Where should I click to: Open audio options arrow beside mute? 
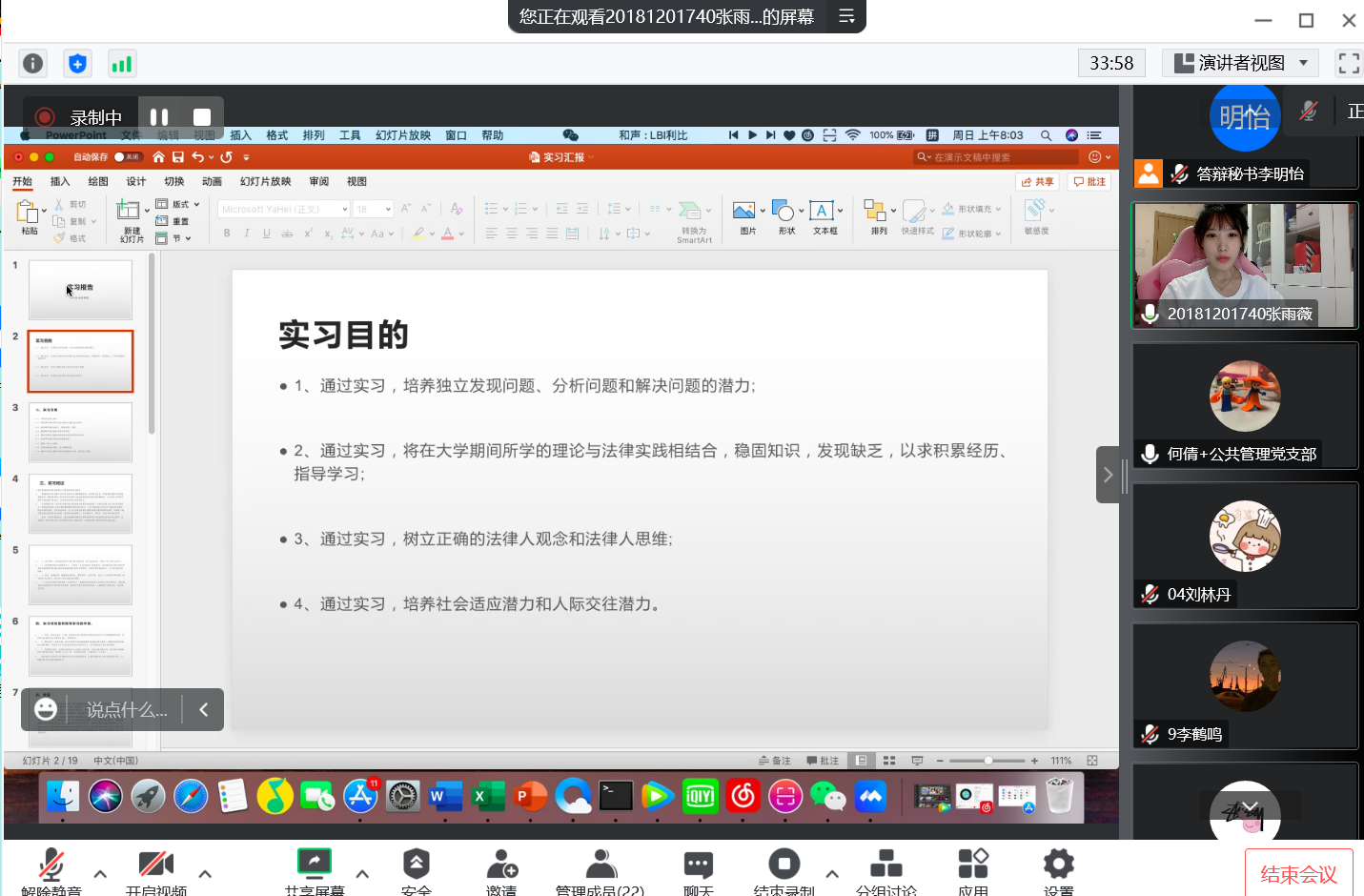click(100, 873)
